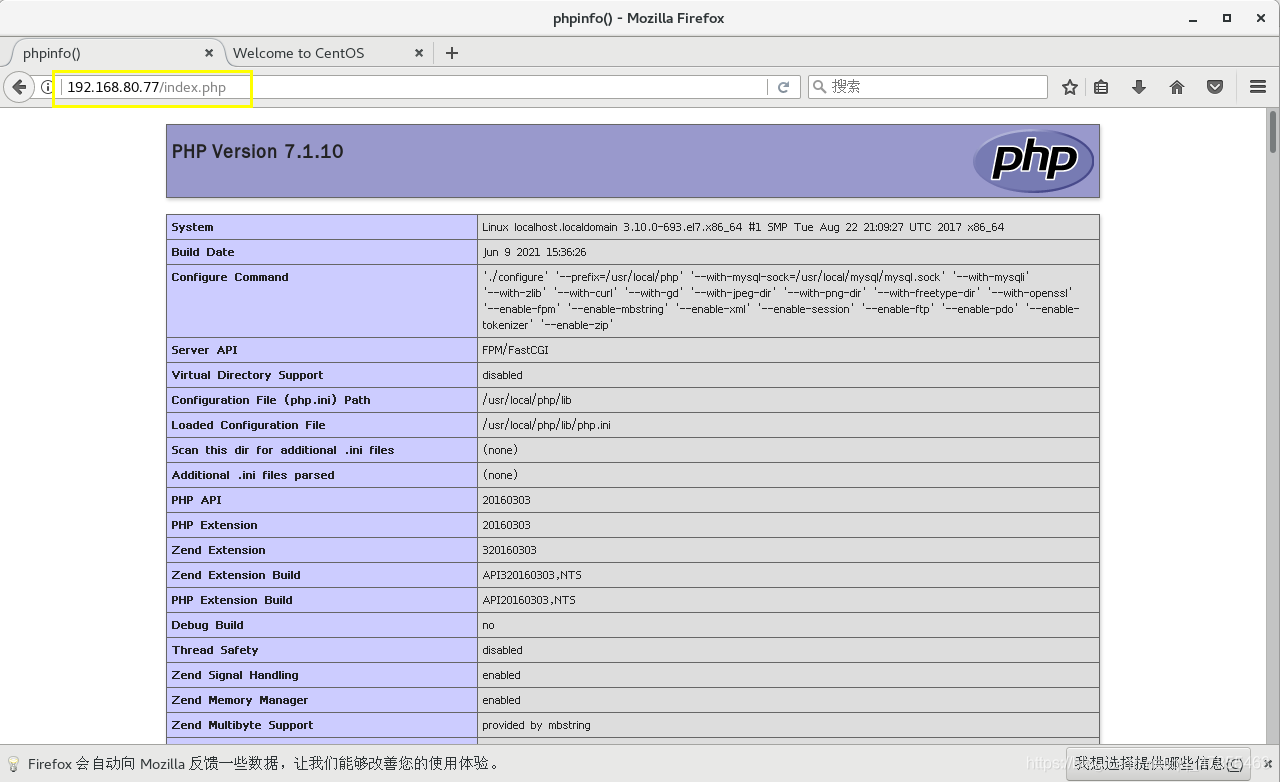
Task: Select the Build Date label
Action: pyautogui.click(x=203, y=252)
